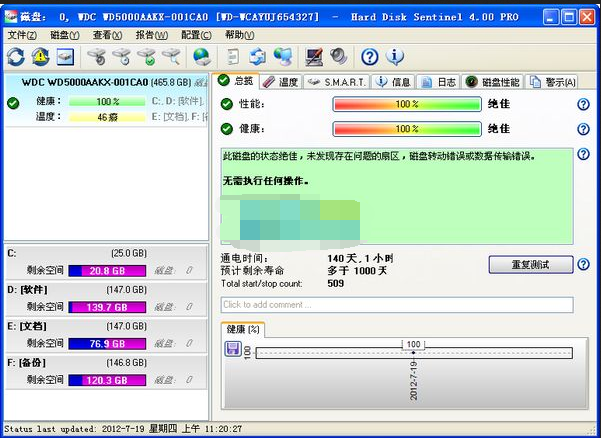Viewport: 601px width, 438px height.
Task: Click help icon beside the 健康 bar
Action: tap(583, 129)
